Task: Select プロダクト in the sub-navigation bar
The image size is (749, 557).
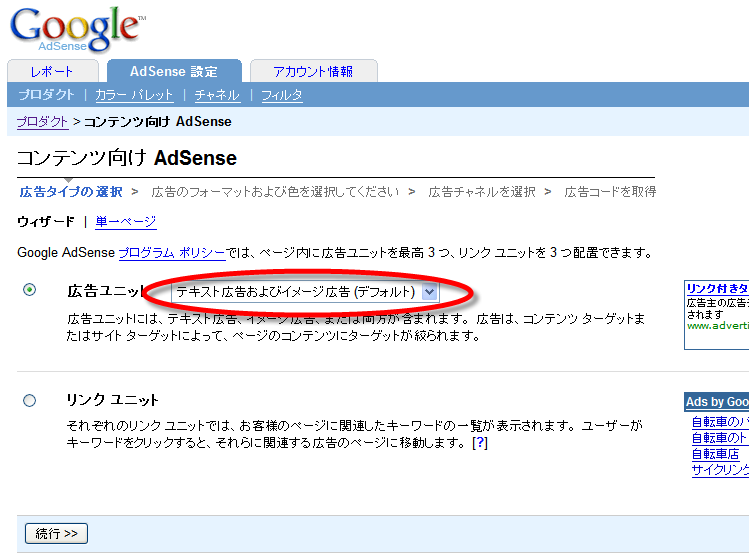Action: click(x=46, y=95)
